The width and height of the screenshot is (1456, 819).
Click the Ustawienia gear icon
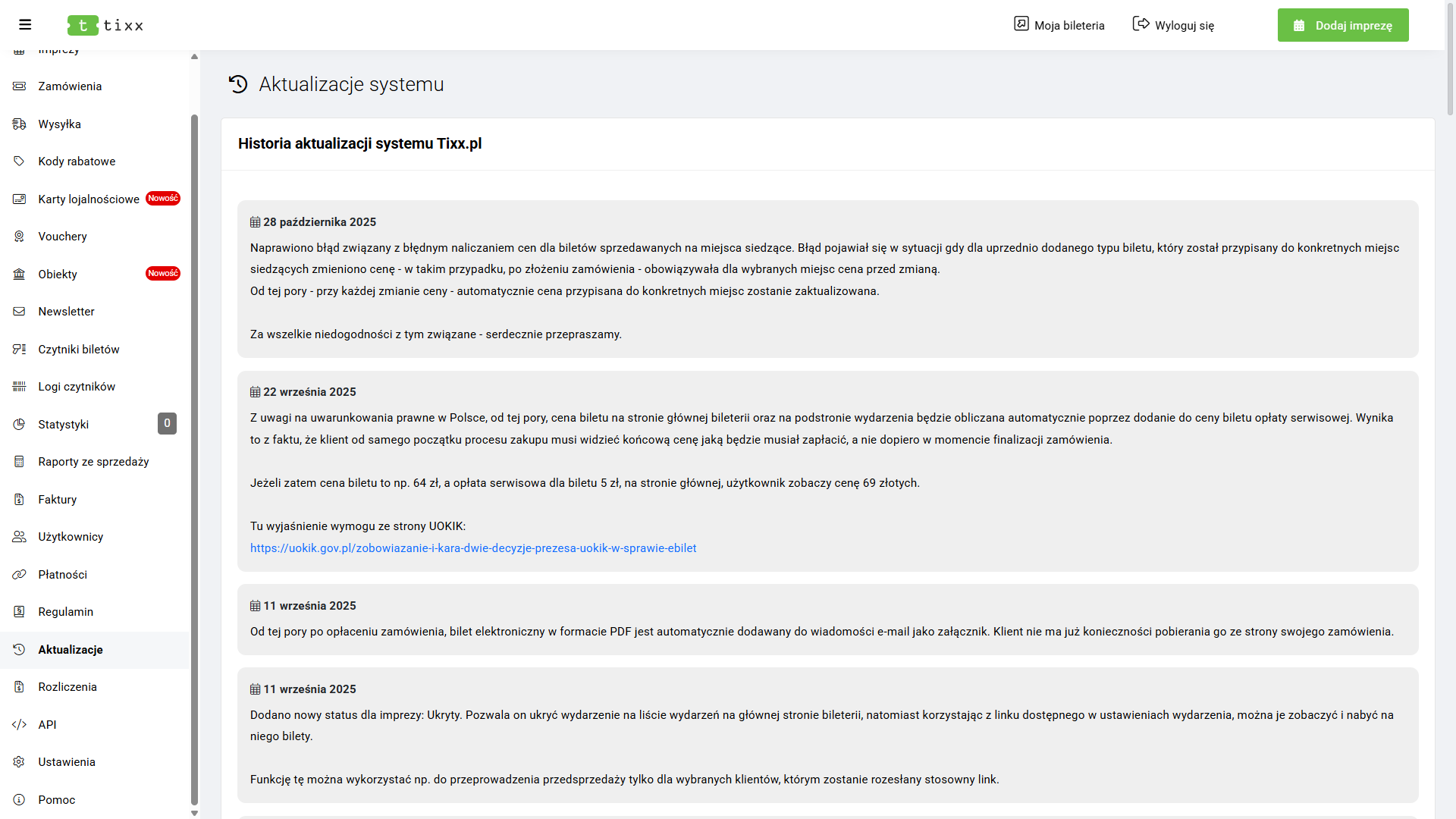[x=20, y=762]
